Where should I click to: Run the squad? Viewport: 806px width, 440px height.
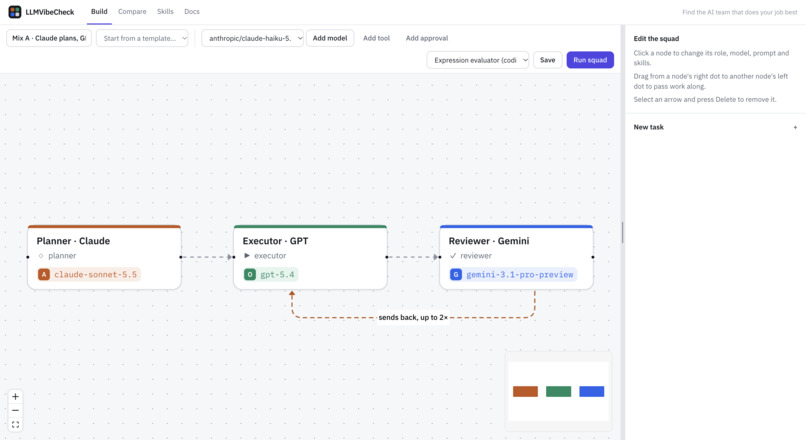point(590,60)
